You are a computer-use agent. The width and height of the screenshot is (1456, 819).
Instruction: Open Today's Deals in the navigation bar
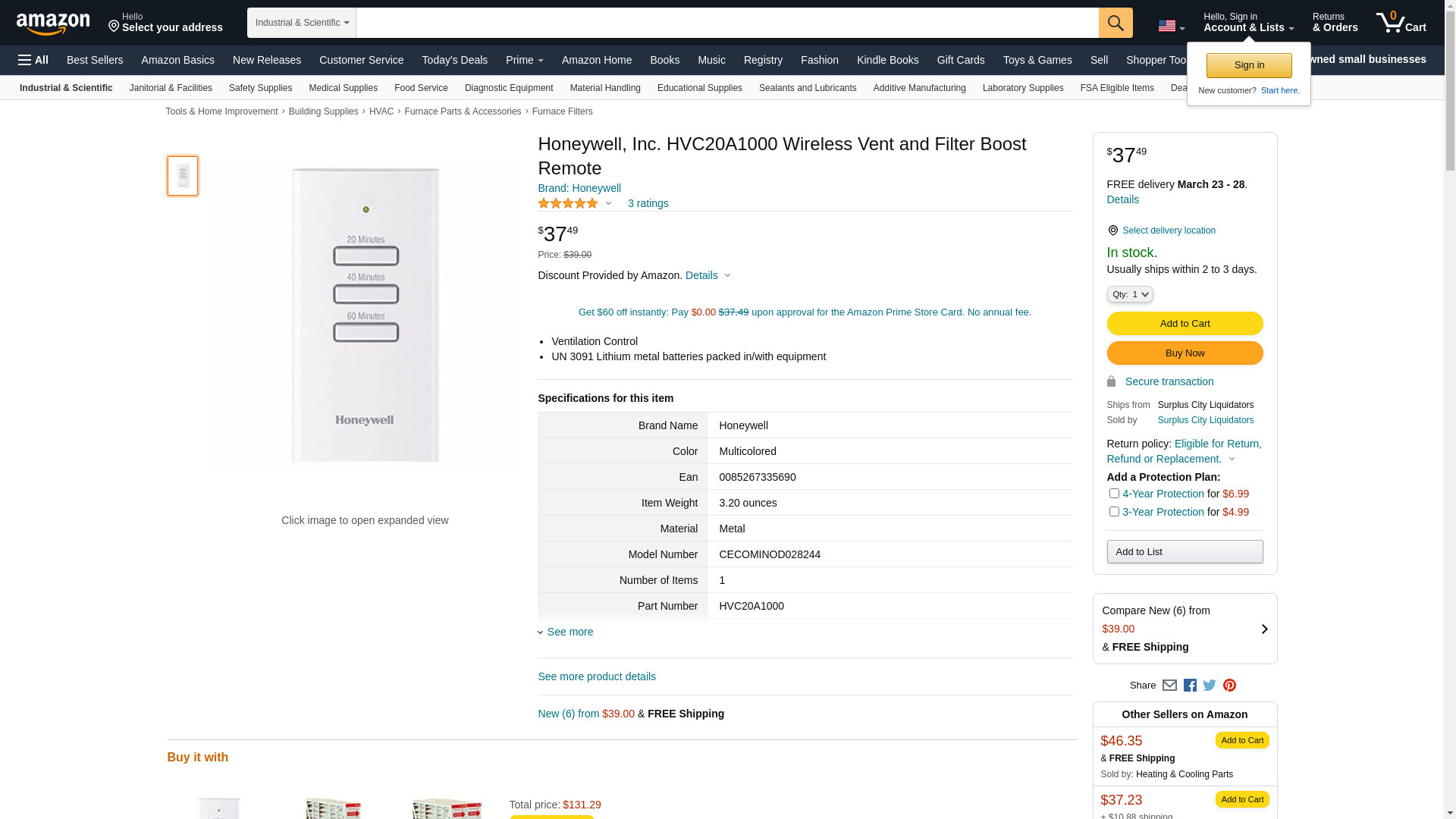454,60
